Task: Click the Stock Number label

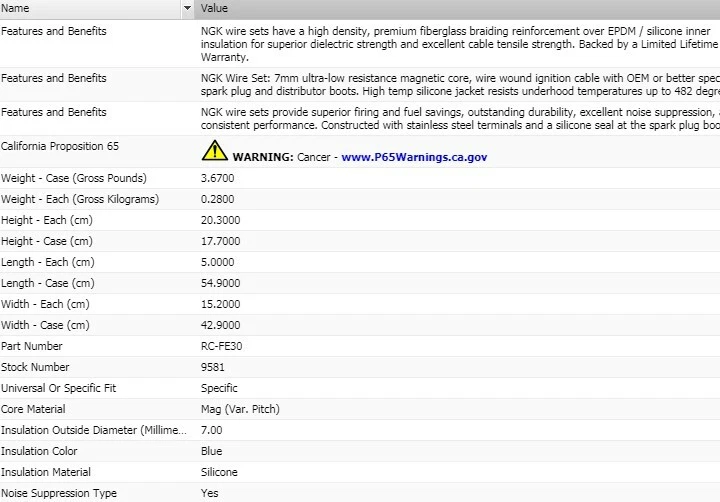Action: [x=35, y=367]
